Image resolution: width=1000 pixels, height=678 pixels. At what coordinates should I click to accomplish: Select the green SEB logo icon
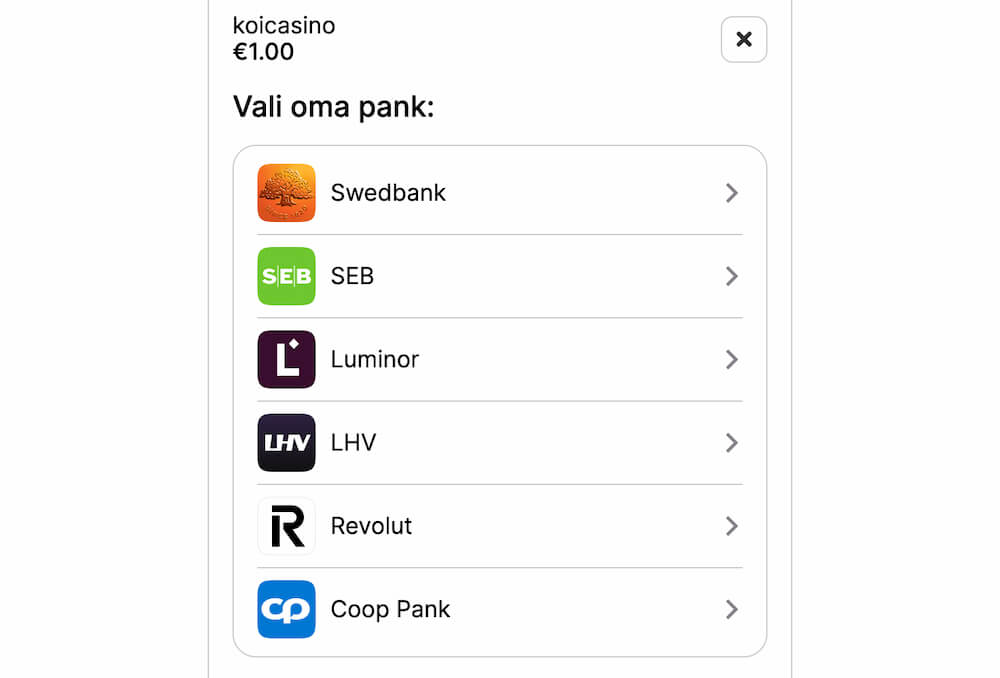pyautogui.click(x=287, y=276)
